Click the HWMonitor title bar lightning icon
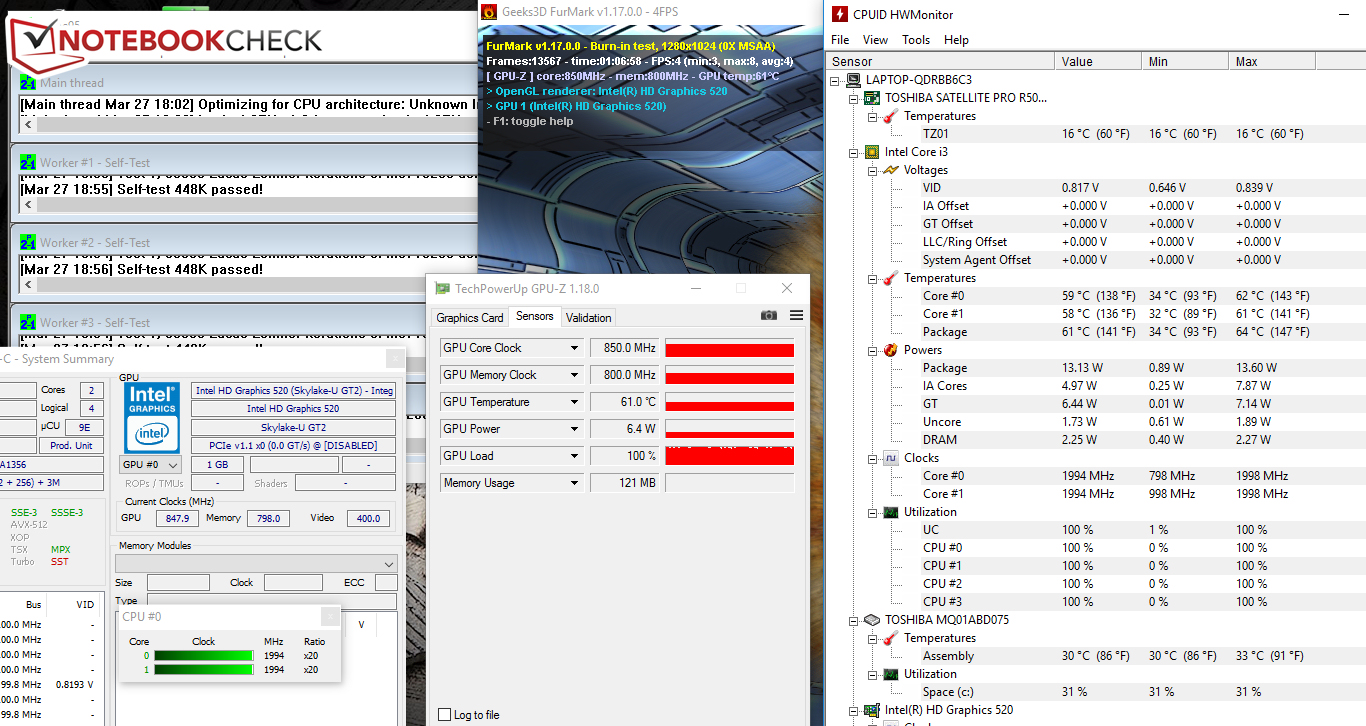 pyautogui.click(x=838, y=14)
